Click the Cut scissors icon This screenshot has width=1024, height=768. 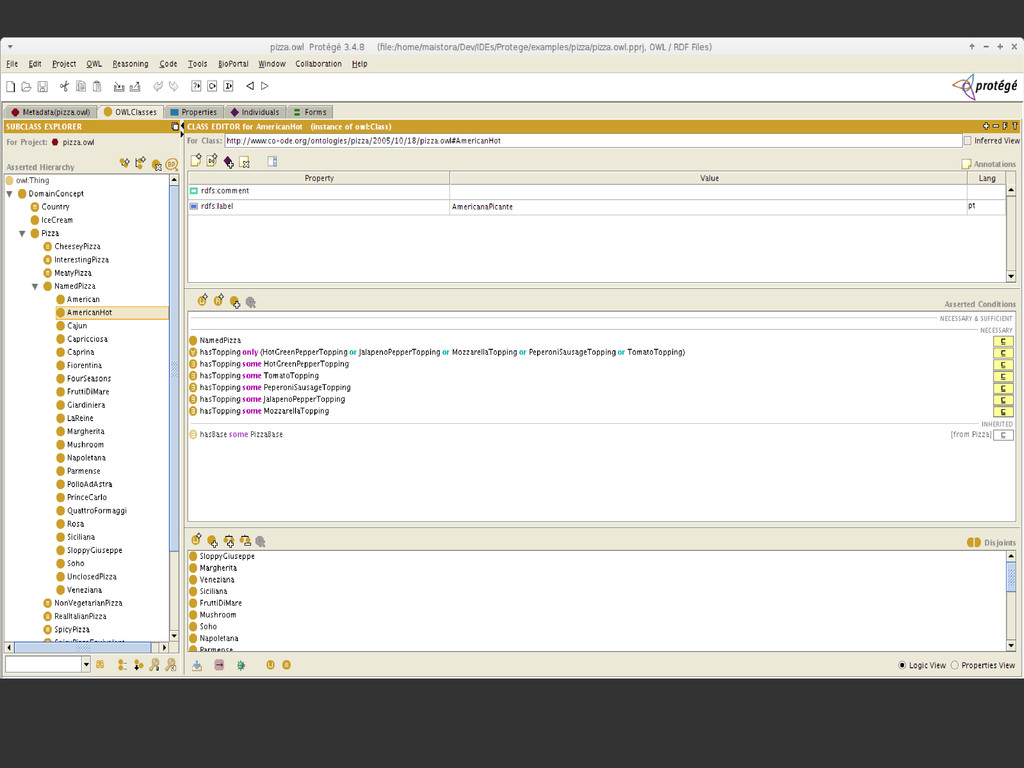pos(64,86)
